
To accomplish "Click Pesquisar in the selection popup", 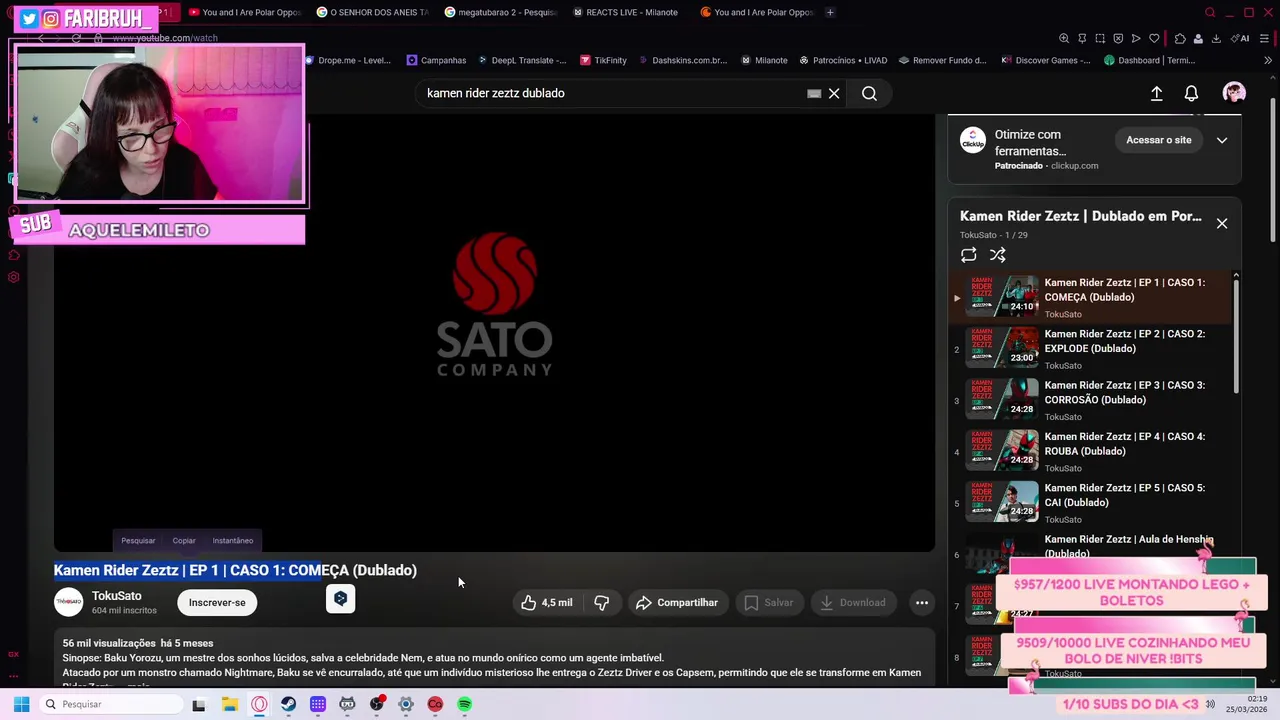I will 138,541.
